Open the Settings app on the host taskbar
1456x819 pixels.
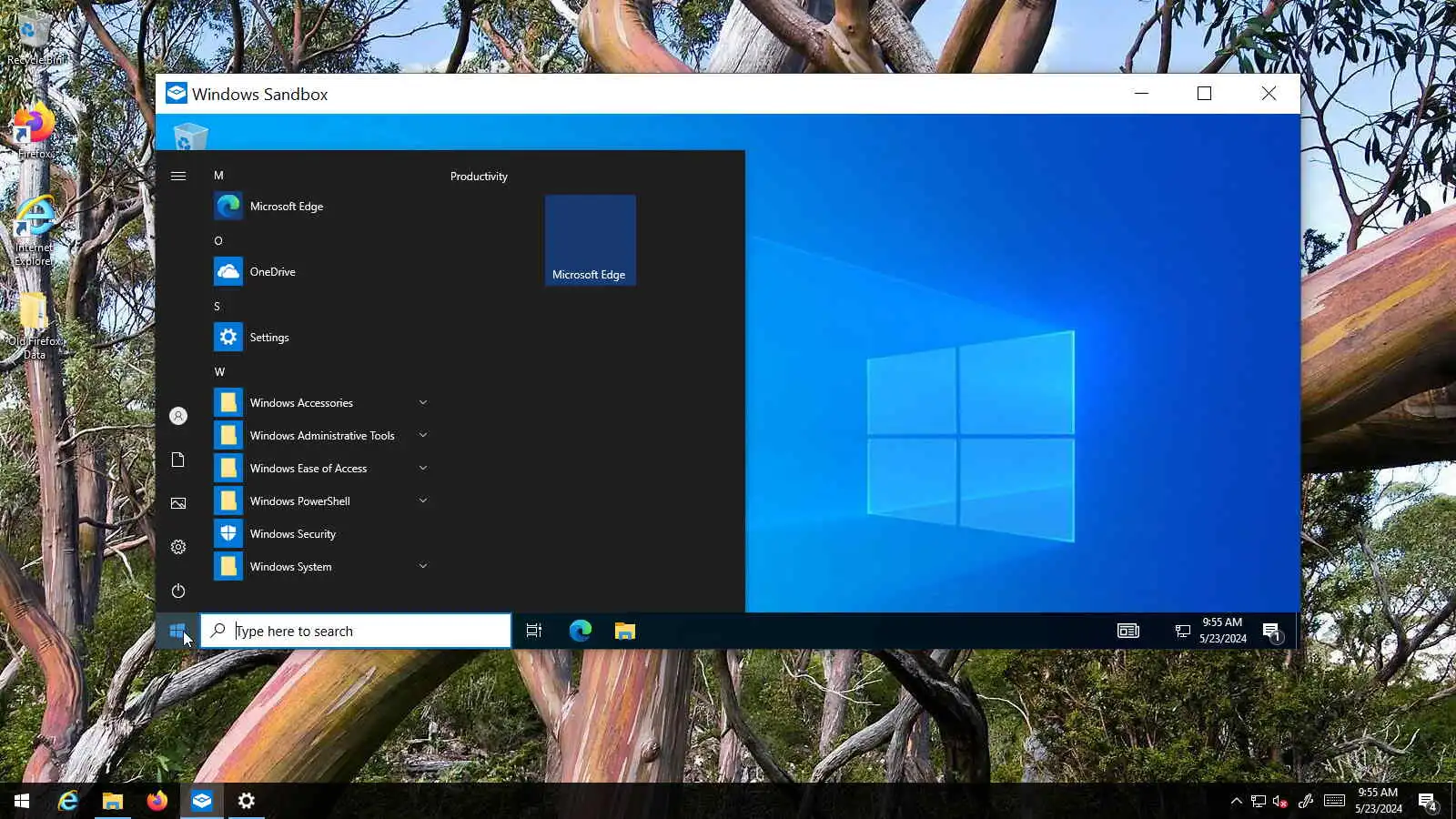pos(247,801)
